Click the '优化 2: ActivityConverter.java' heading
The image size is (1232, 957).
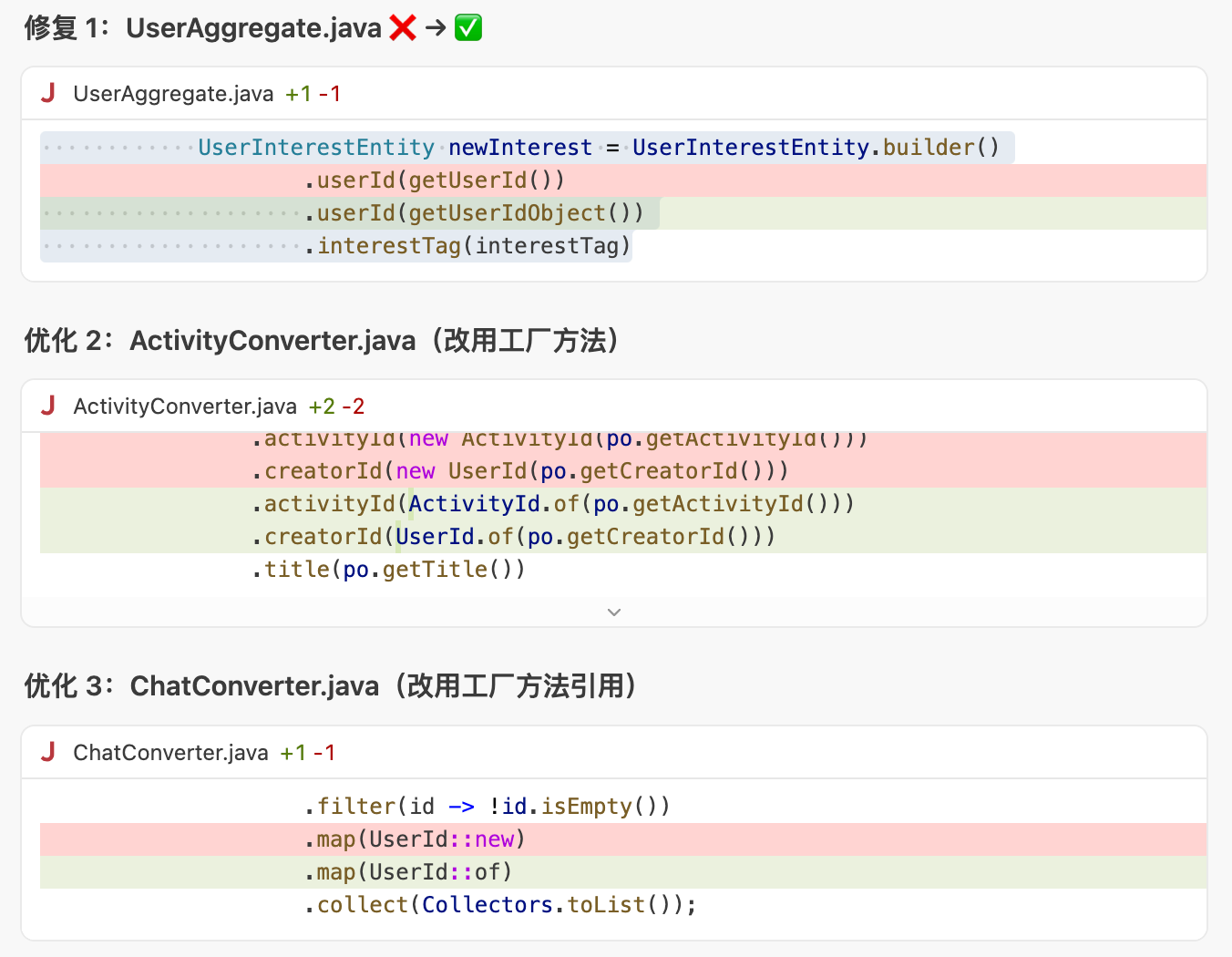pyautogui.click(x=322, y=341)
